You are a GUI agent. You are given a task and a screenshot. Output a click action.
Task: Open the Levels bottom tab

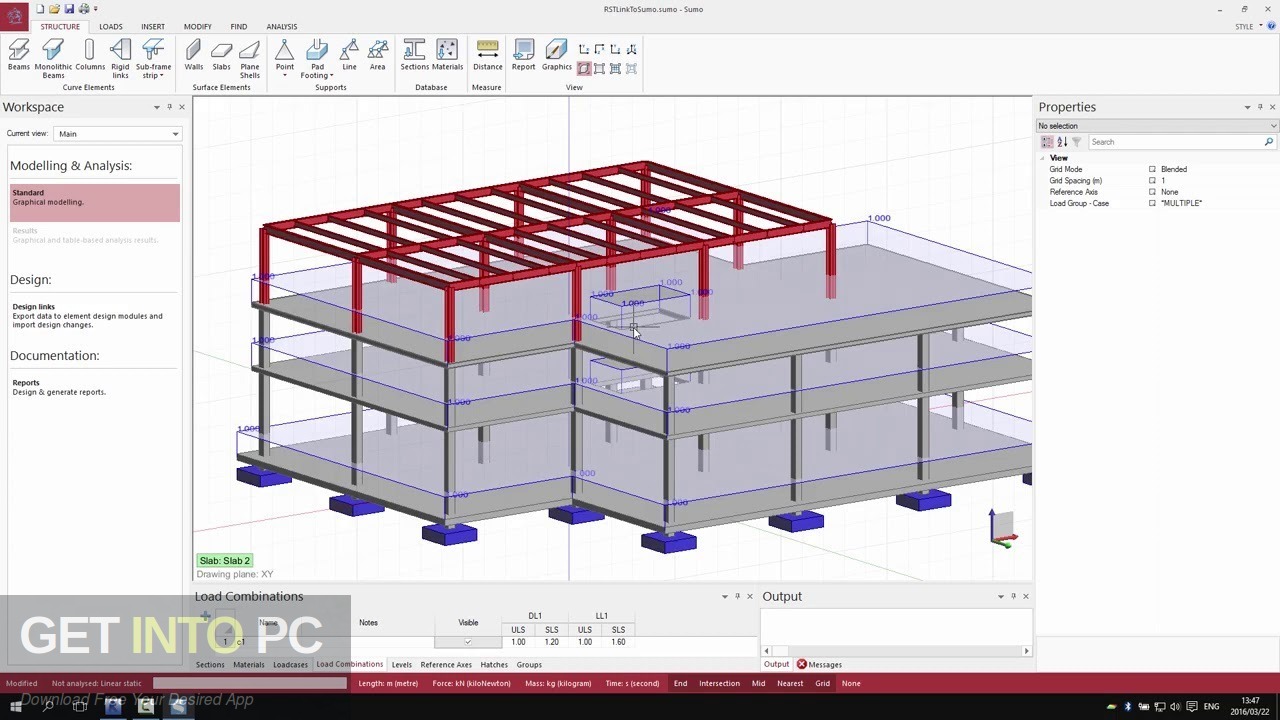401,665
